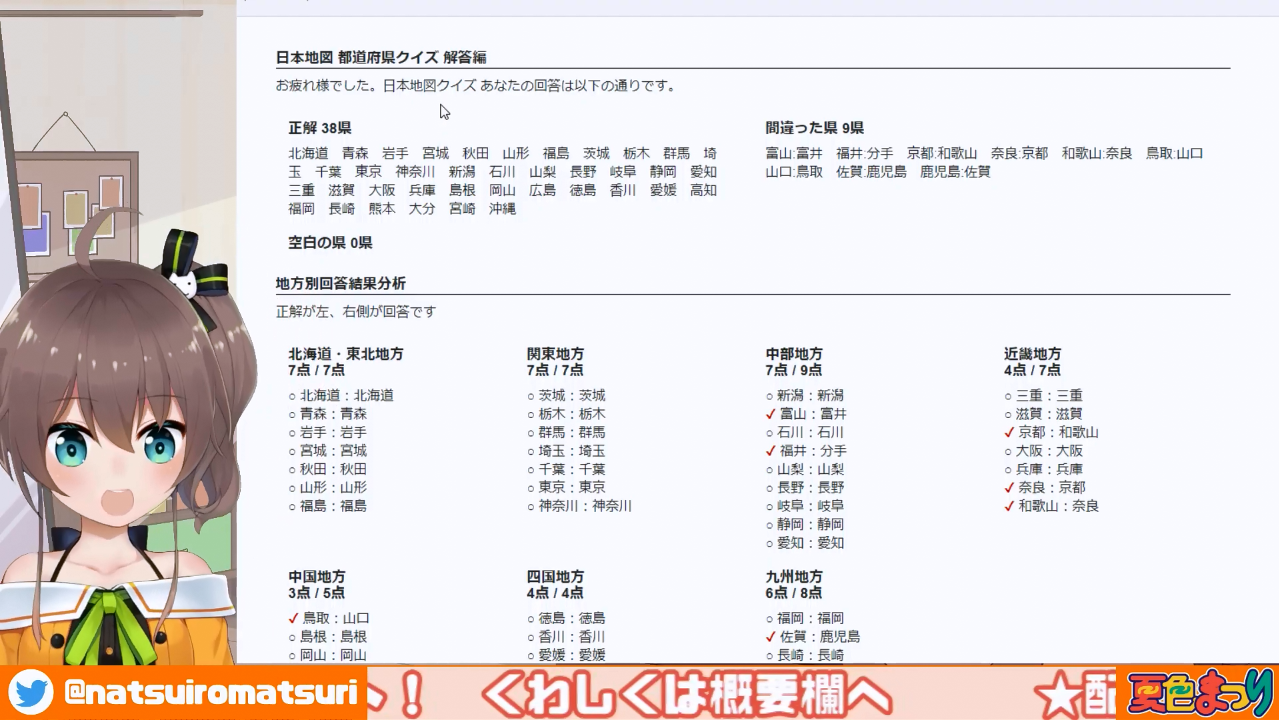Click the 4点 / 7点 score under 近畿地方
This screenshot has width=1279, height=720.
click(x=1033, y=371)
